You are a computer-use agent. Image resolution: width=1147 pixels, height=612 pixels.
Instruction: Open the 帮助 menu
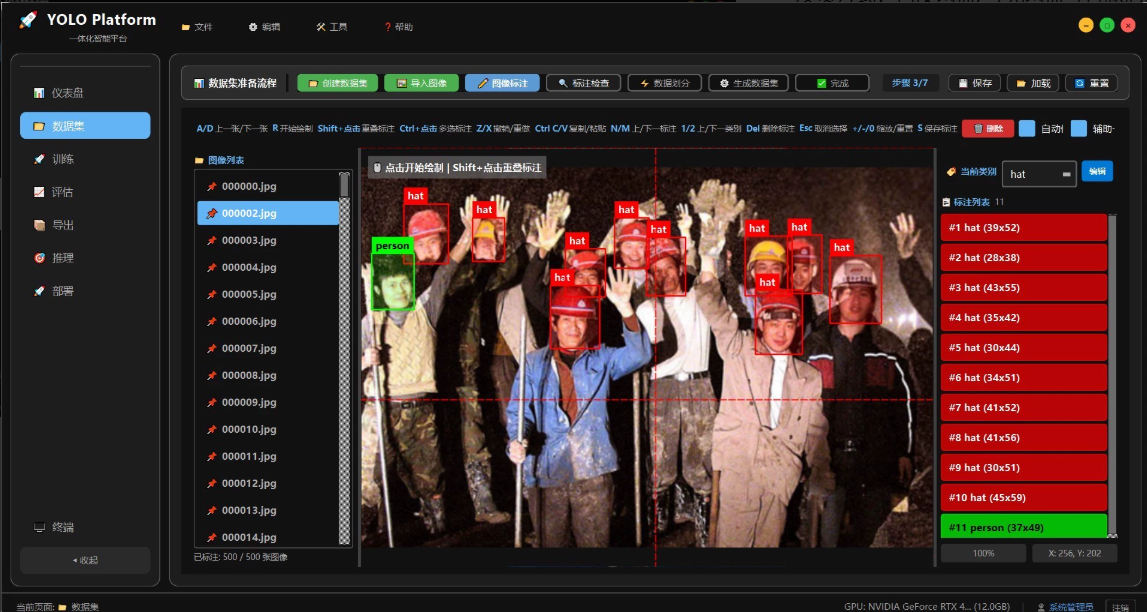[398, 27]
